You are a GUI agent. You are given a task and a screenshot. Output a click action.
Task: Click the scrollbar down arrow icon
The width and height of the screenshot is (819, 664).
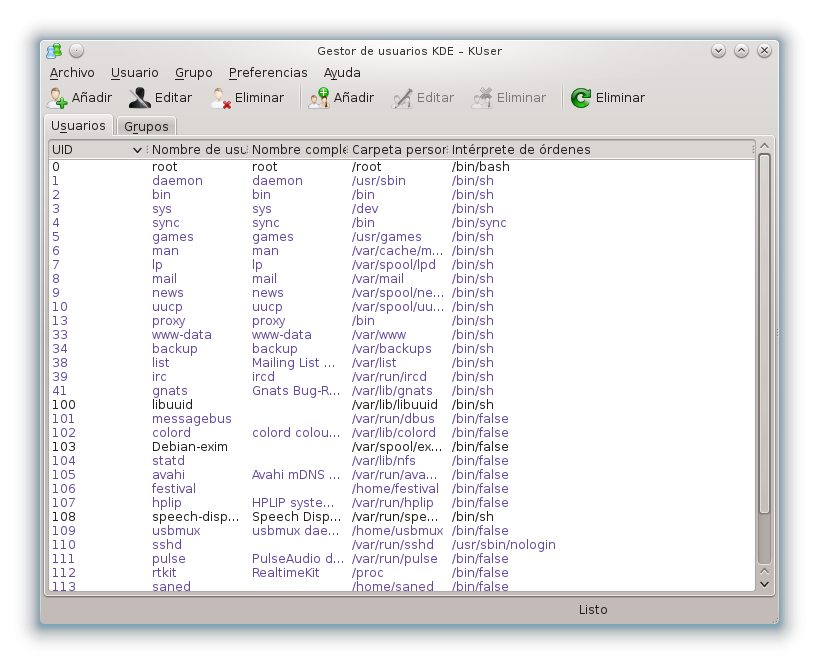tap(764, 585)
